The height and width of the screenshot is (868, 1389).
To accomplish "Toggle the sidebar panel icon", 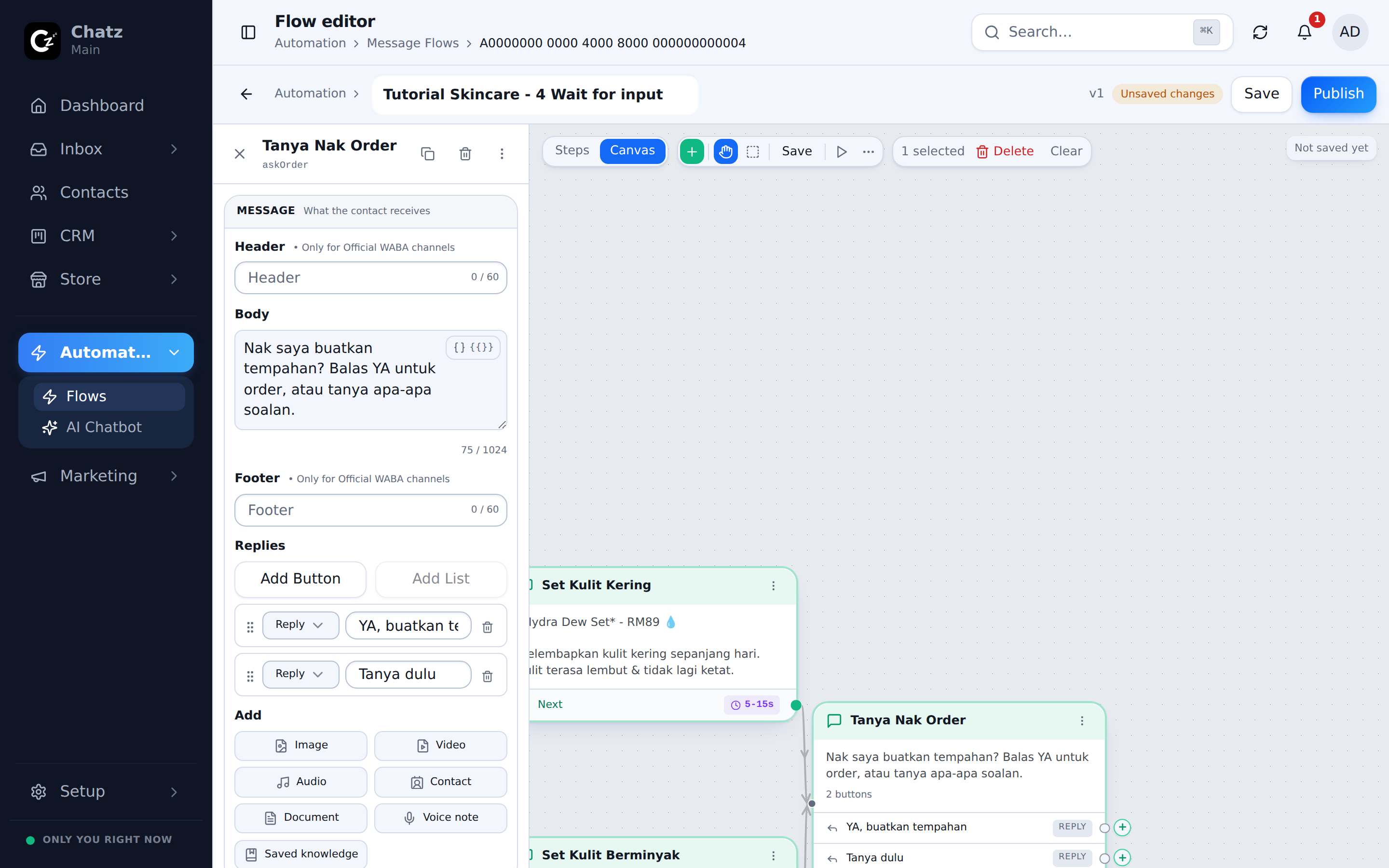I will [248, 32].
